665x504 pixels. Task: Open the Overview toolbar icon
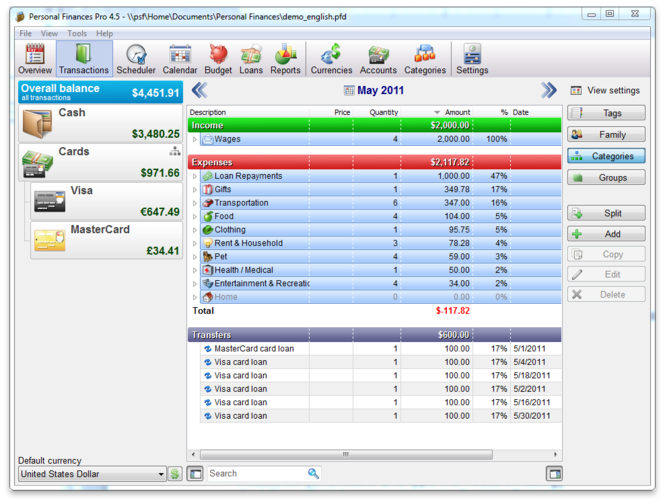click(35, 59)
